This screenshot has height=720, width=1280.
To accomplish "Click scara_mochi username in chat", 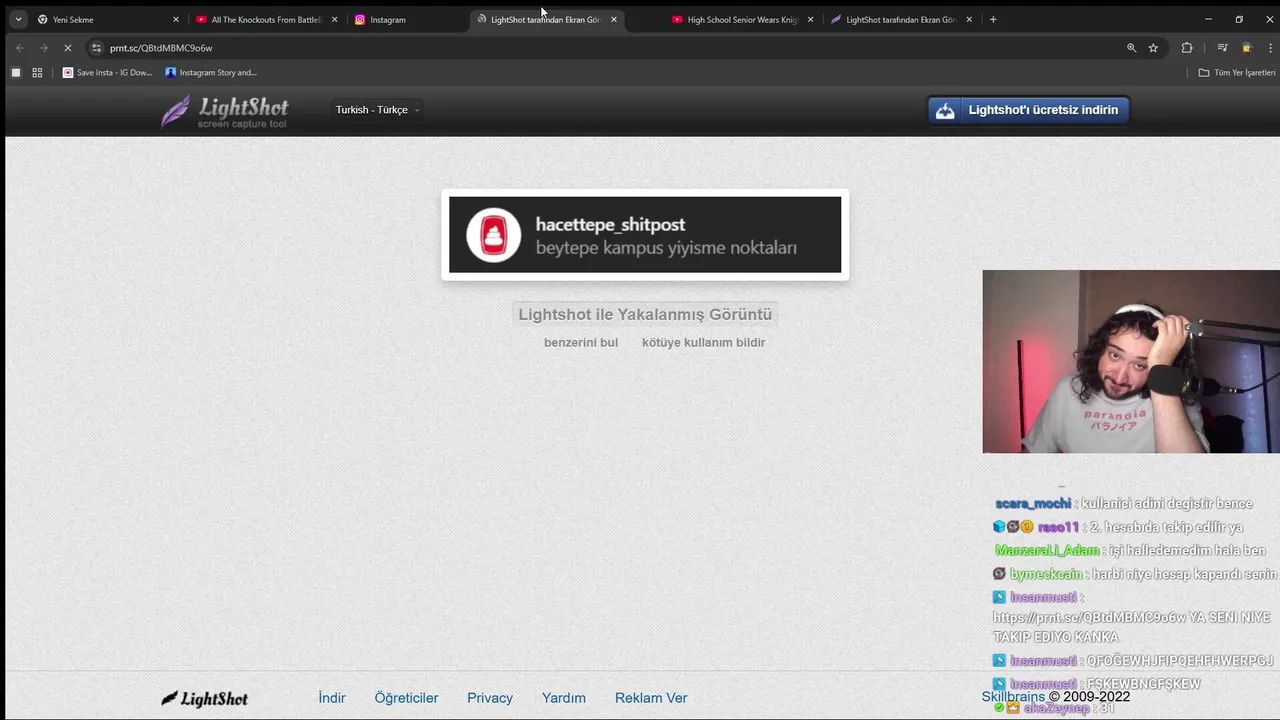I will 1033,504.
